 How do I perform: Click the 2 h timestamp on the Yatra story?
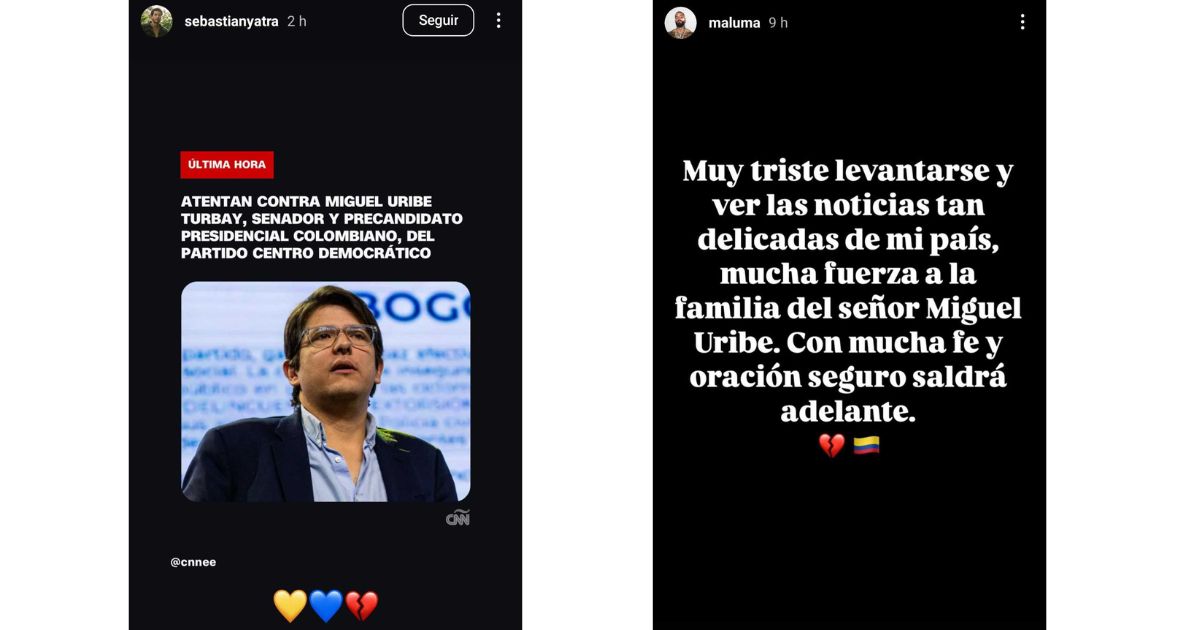coord(297,21)
